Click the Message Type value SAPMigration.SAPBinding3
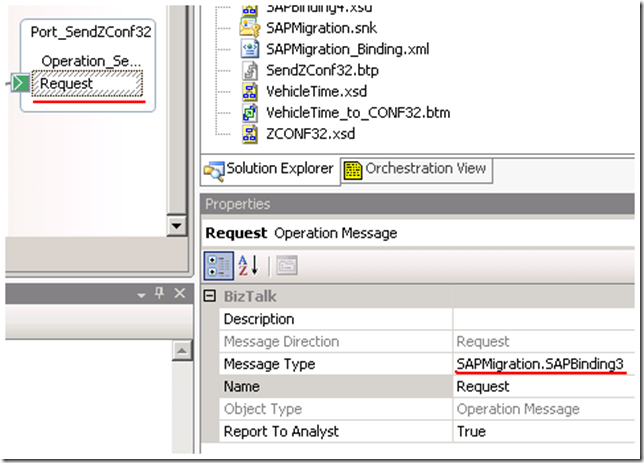Screen dimensions: 644x463 [x=544, y=364]
